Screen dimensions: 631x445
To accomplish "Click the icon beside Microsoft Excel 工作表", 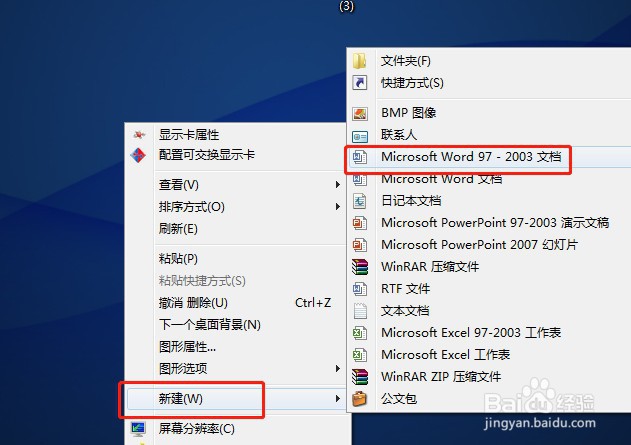I will tap(359, 355).
